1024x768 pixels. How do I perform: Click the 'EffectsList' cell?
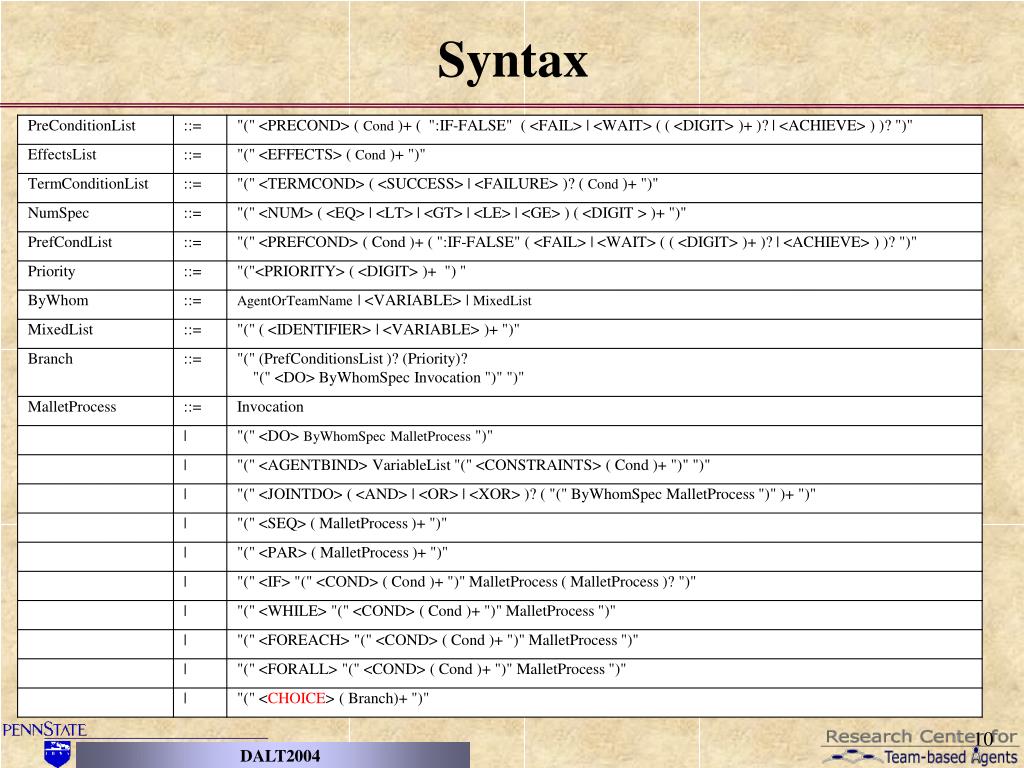click(x=95, y=159)
